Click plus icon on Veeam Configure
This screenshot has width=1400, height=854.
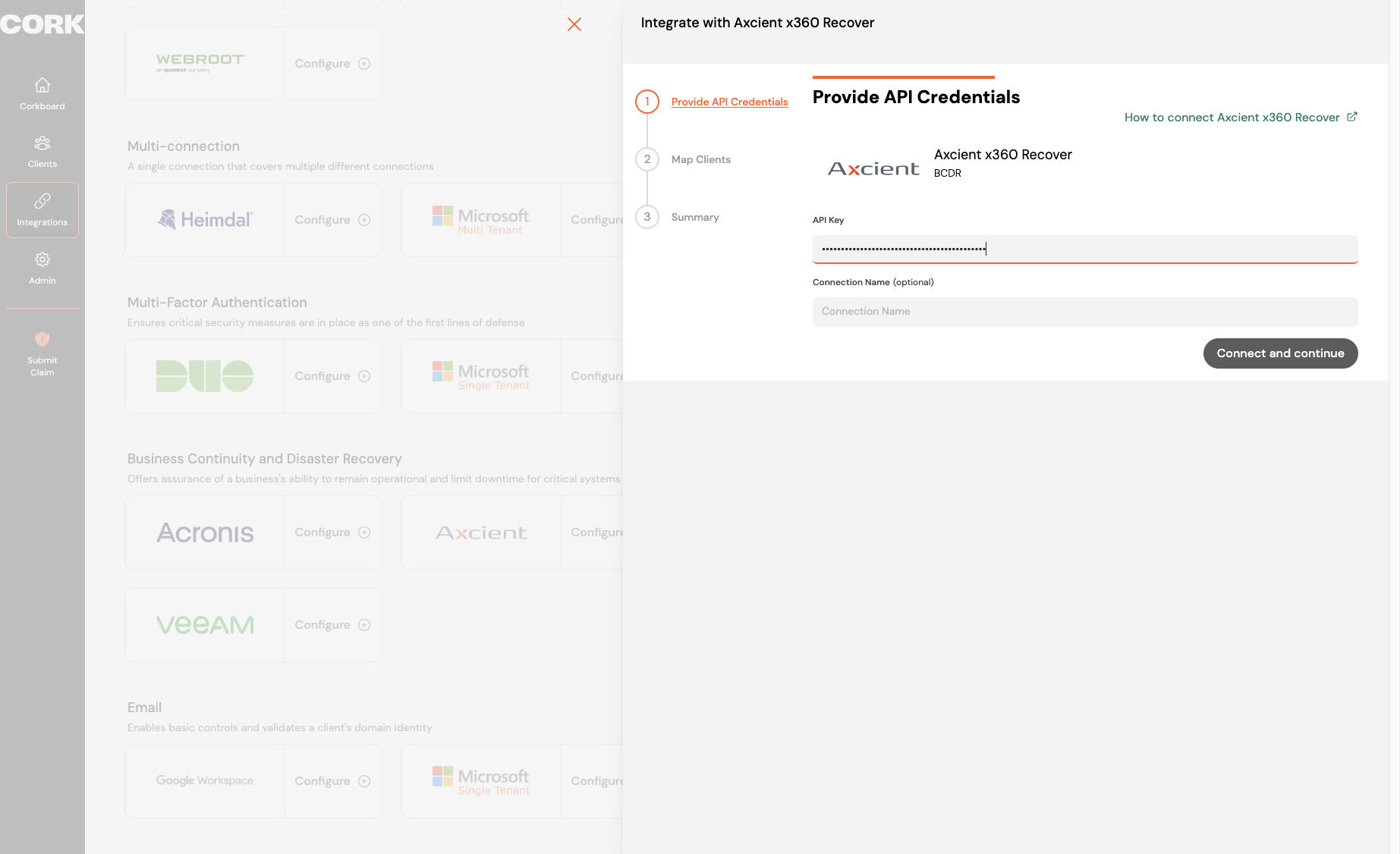pyautogui.click(x=364, y=625)
